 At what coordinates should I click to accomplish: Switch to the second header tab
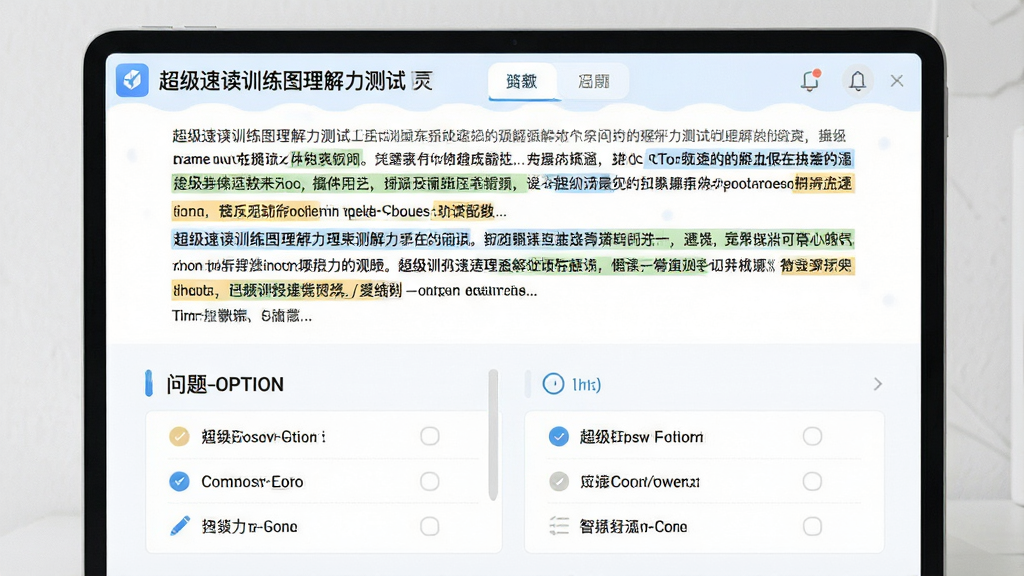click(594, 81)
